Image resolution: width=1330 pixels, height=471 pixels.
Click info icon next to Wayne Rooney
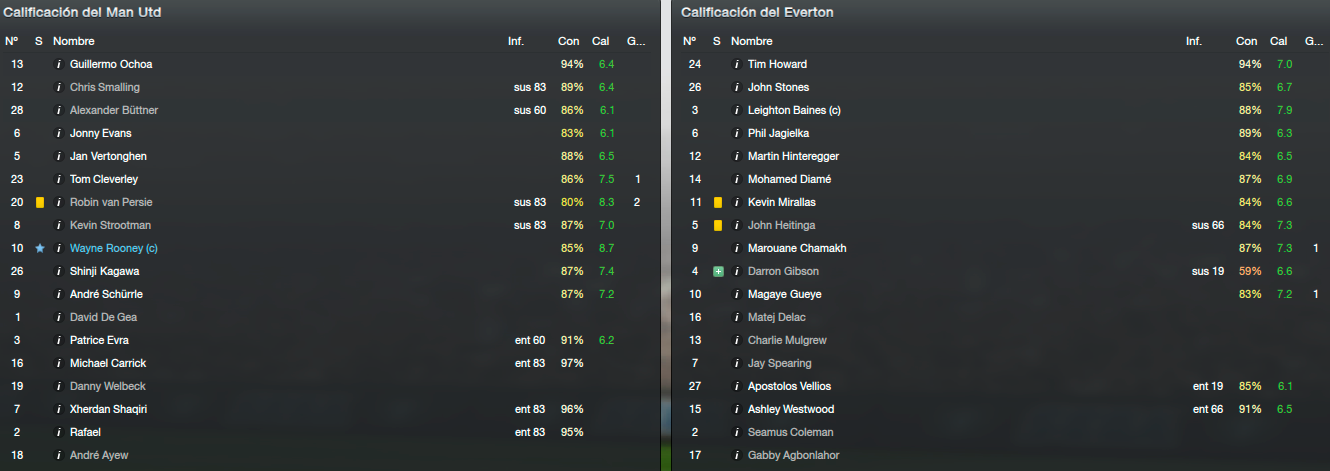(59, 248)
